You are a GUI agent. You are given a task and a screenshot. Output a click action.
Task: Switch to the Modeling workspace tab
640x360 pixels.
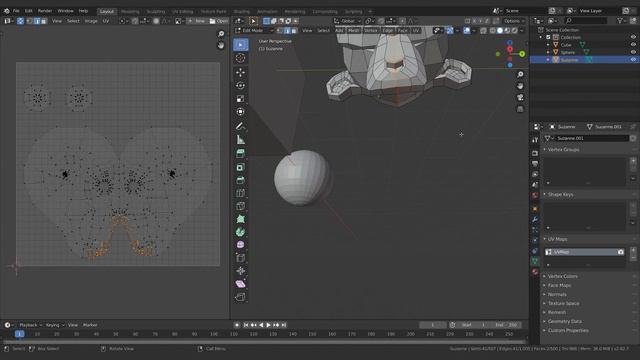[x=130, y=11]
